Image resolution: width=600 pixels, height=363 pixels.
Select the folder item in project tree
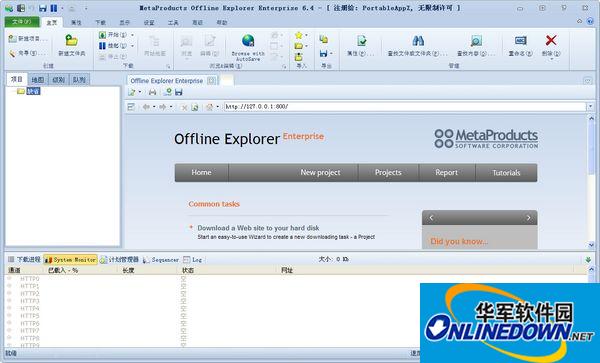pos(29,91)
